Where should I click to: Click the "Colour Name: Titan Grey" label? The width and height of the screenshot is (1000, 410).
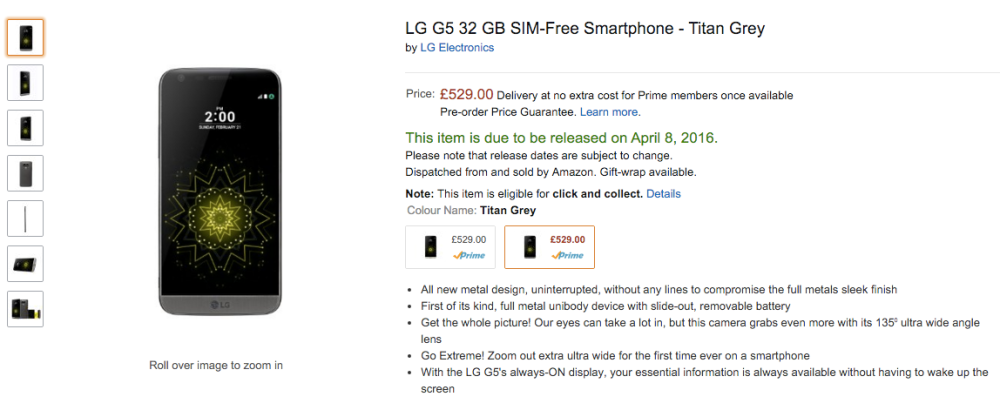pyautogui.click(x=471, y=210)
